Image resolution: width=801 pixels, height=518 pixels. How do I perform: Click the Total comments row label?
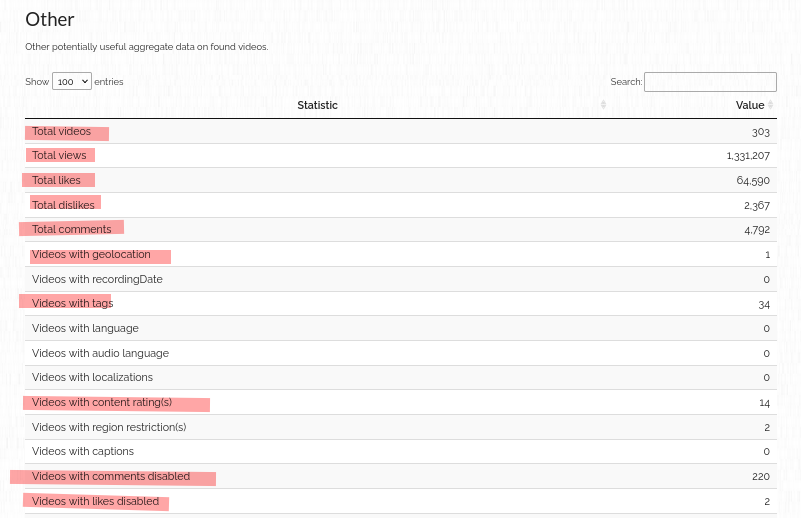coord(71,230)
